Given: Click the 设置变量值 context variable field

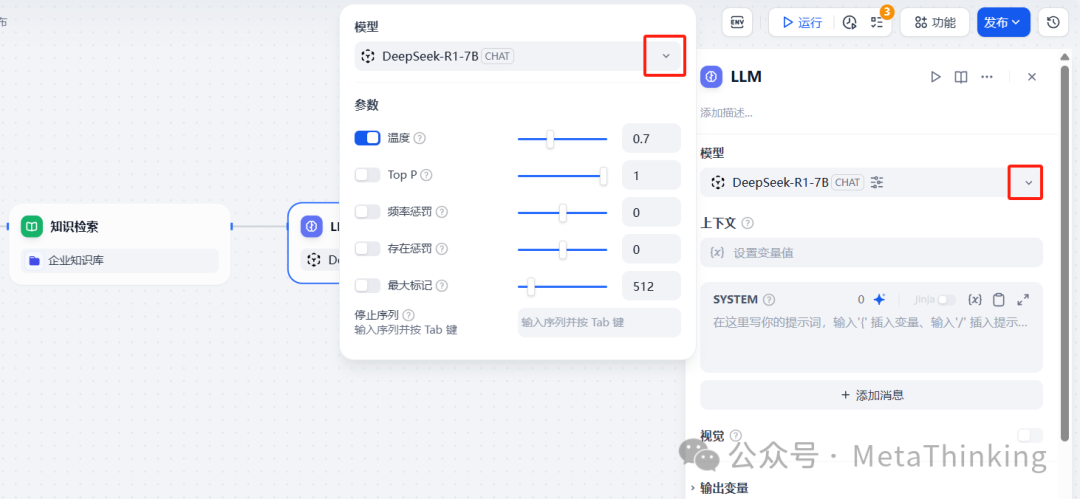Looking at the screenshot, I should point(871,252).
